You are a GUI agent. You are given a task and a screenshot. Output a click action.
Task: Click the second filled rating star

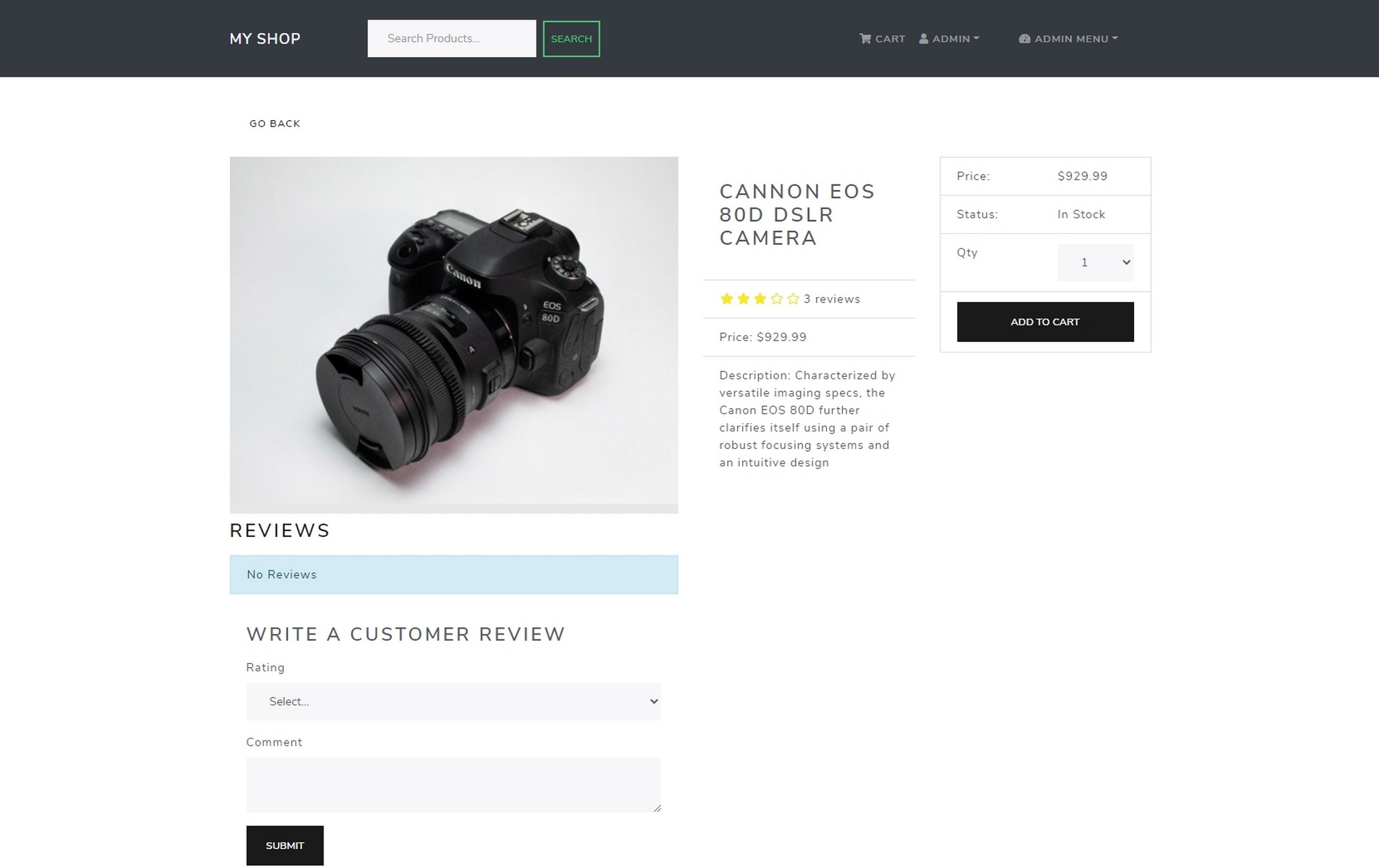pyautogui.click(x=743, y=299)
